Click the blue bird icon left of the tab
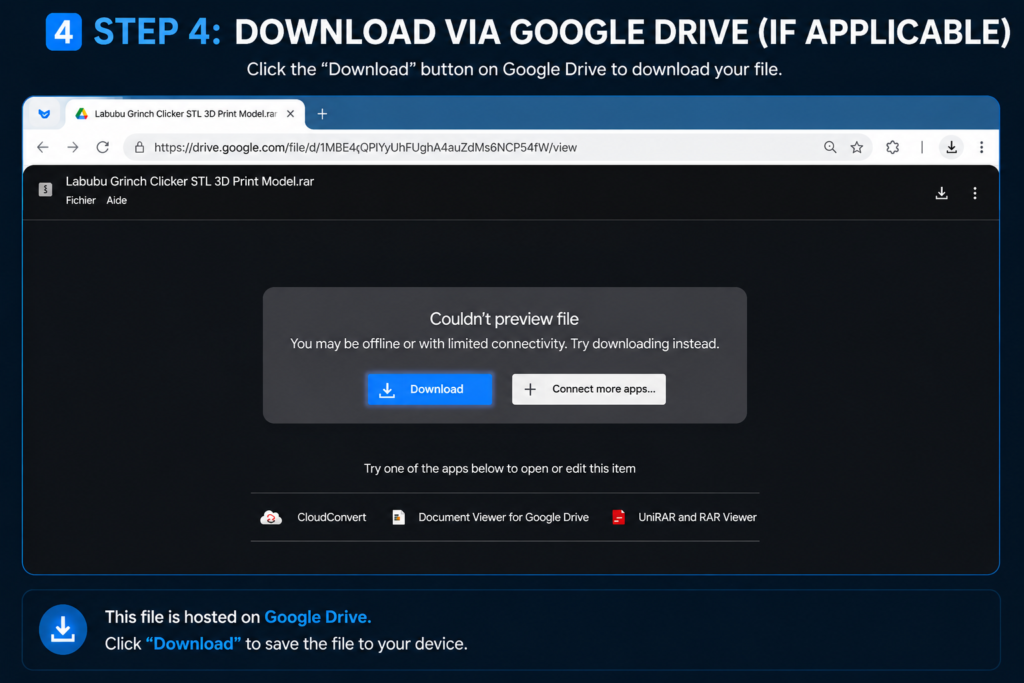 coord(44,114)
